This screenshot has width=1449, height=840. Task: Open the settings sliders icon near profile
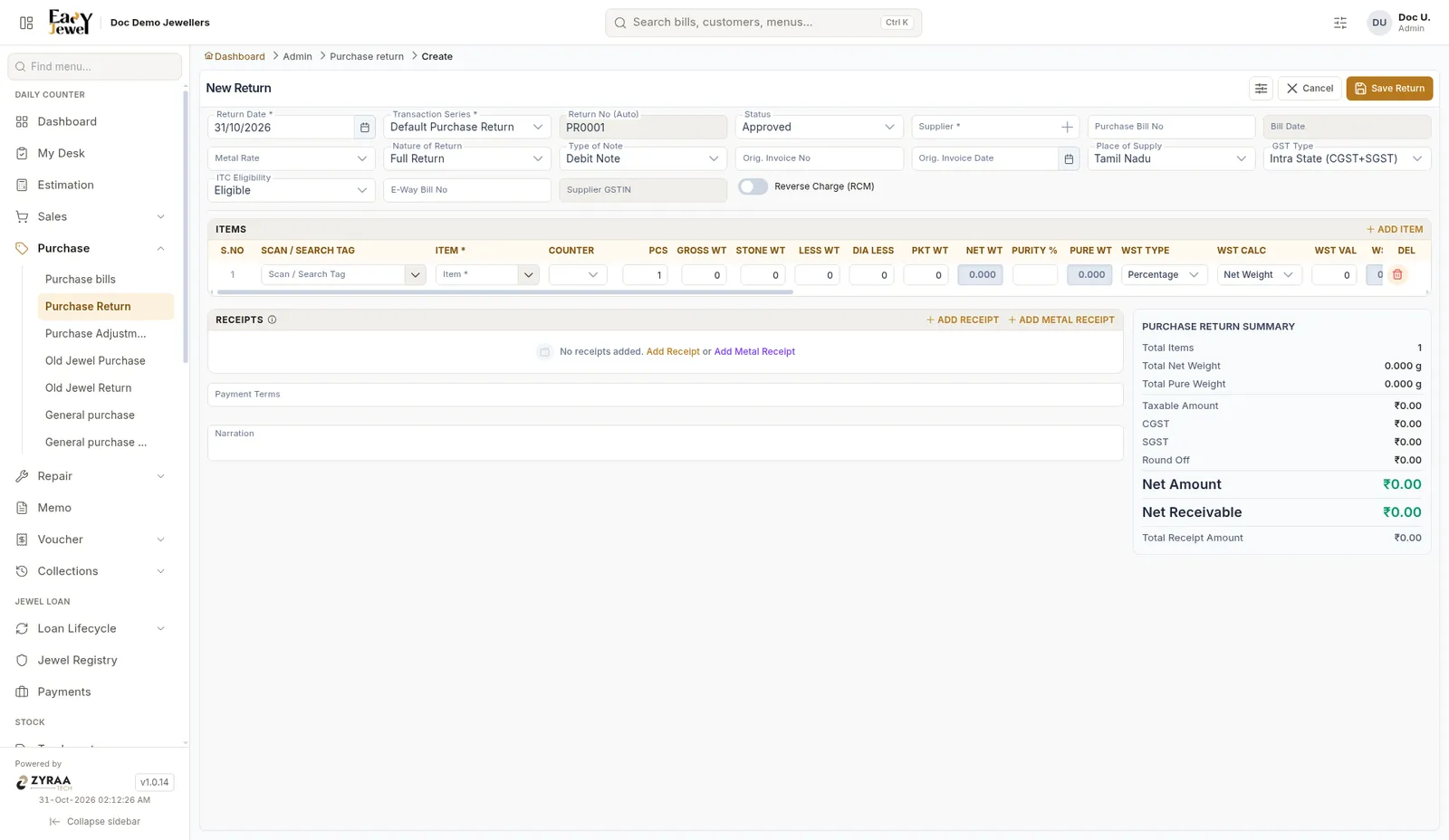point(1340,23)
